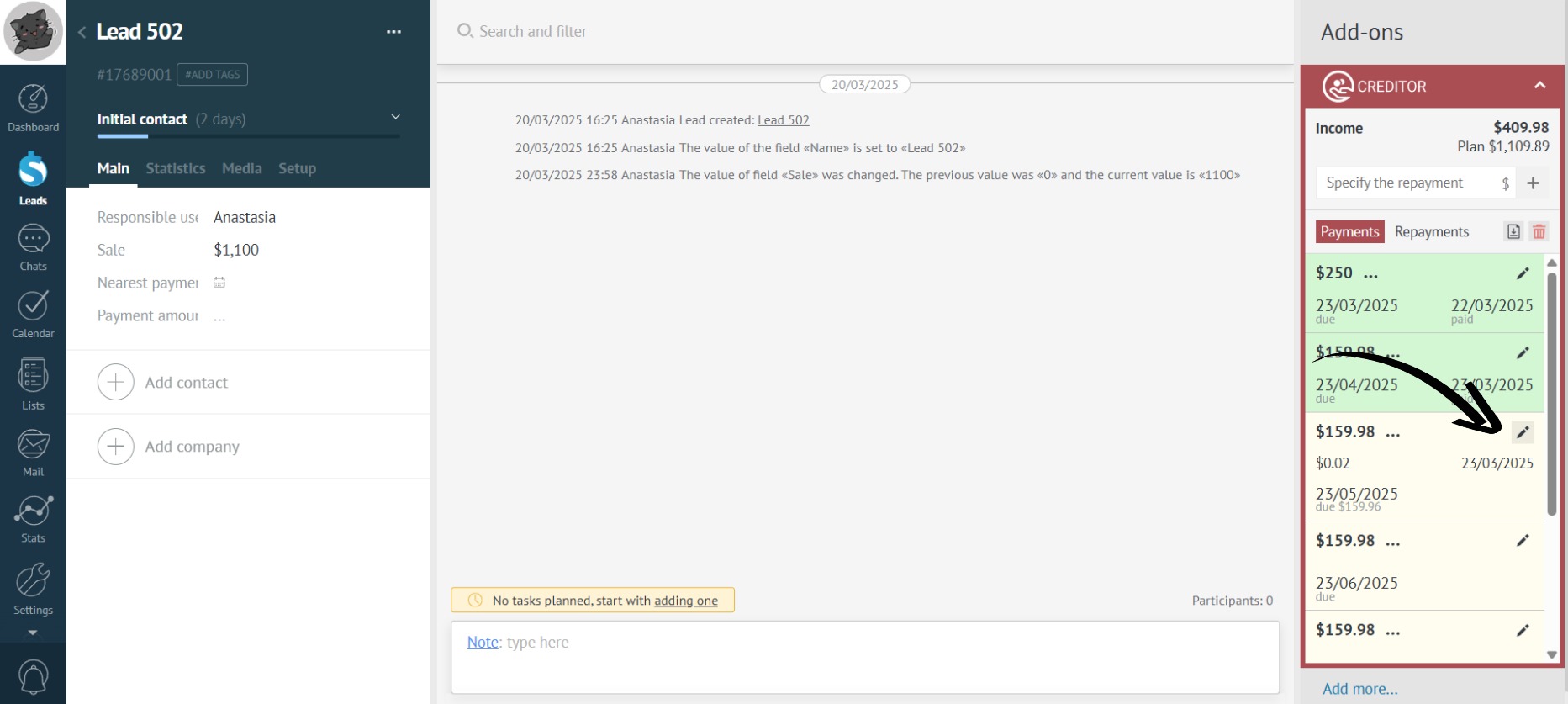This screenshot has height=704, width=1568.
Task: Expand more sidebar items below Settings
Action: (33, 633)
